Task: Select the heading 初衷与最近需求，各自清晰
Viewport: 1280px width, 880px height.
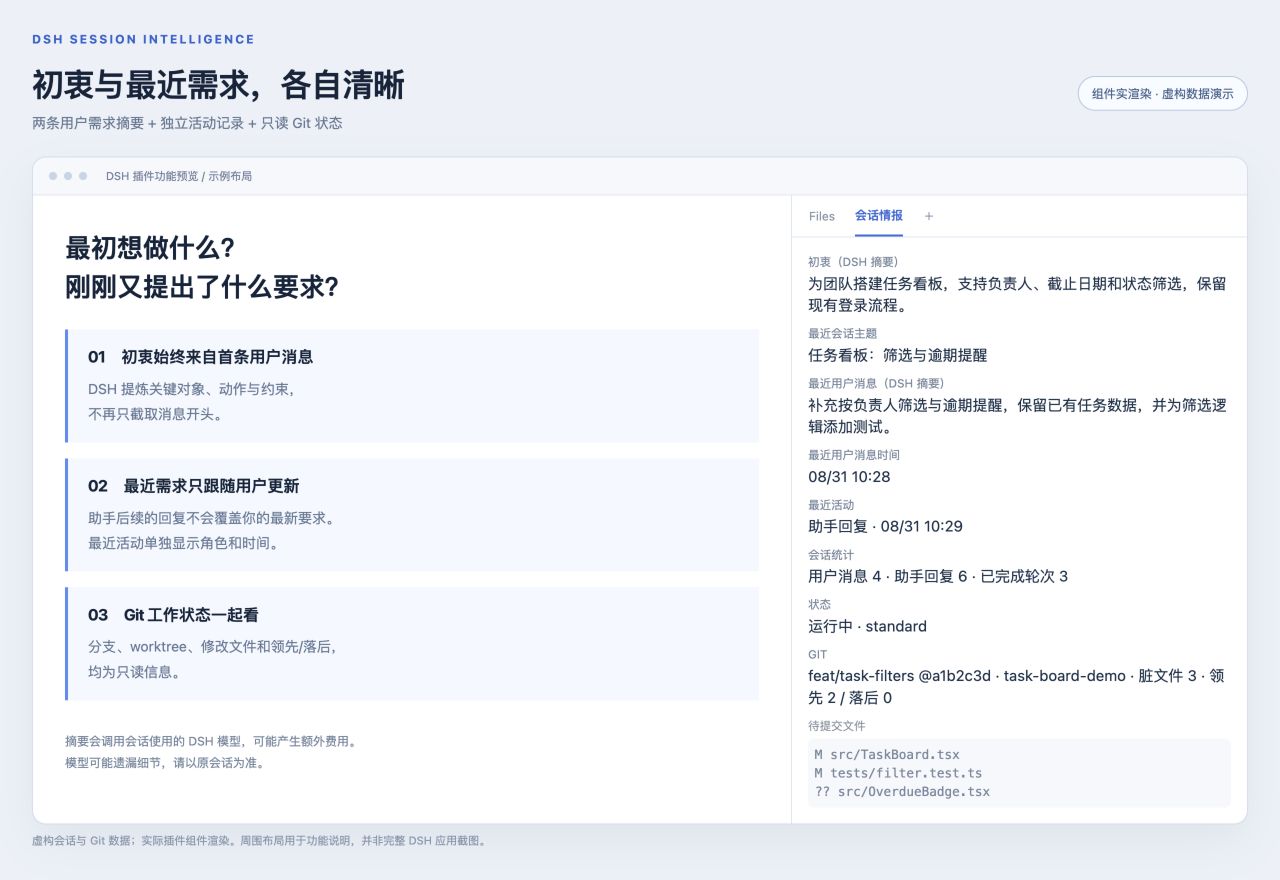Action: 218,85
